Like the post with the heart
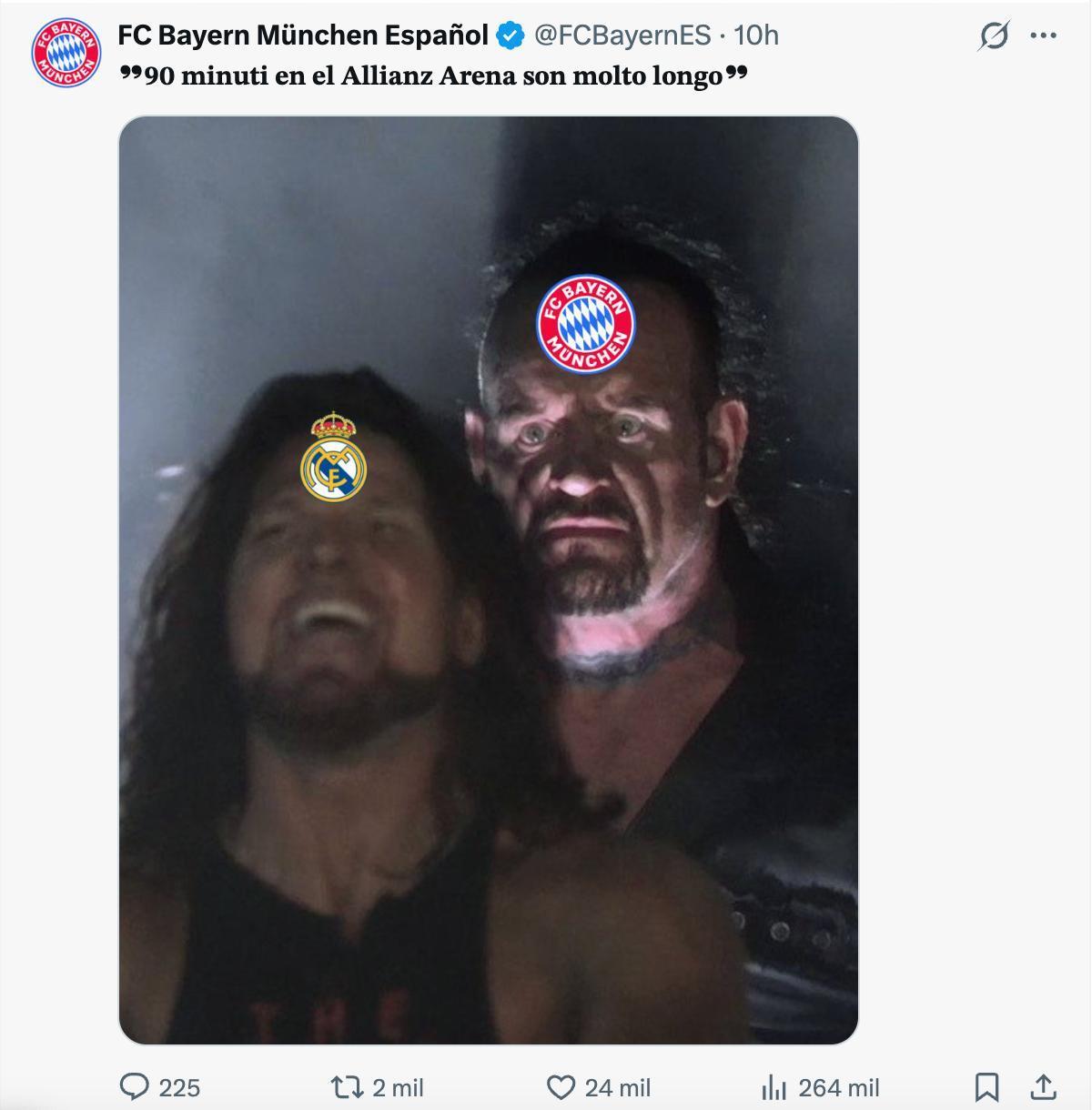This screenshot has width=1092, height=1110. click(561, 1086)
